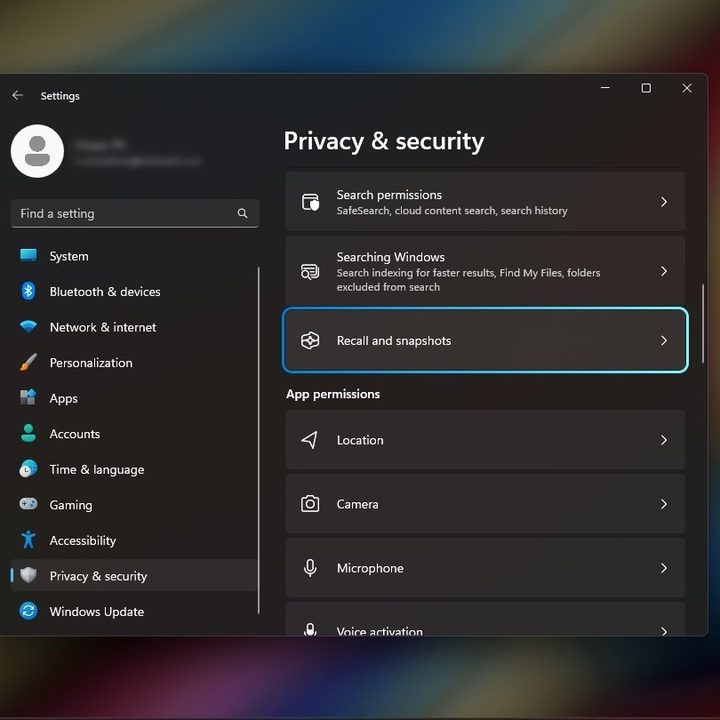720x720 pixels.
Task: Open the Camera chevron
Action: click(664, 504)
